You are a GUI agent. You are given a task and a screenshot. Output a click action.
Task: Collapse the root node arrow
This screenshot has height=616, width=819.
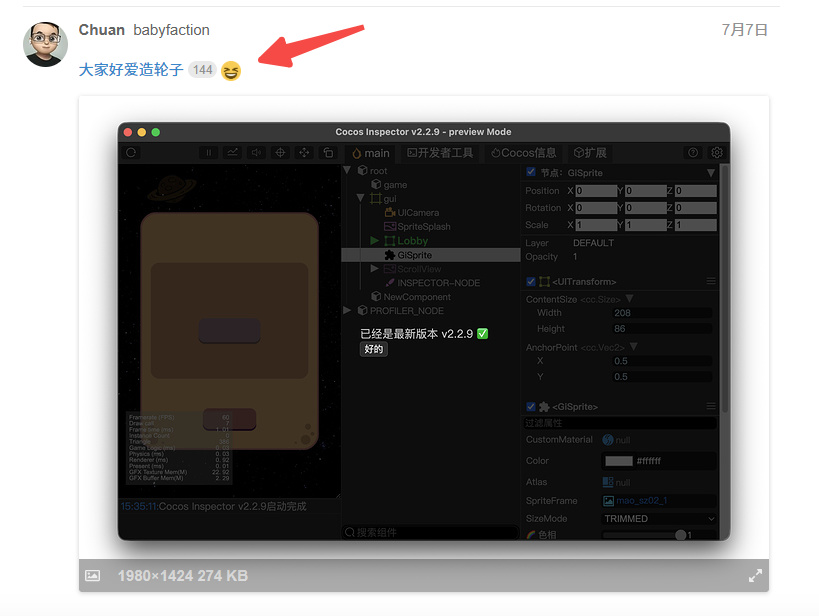tap(347, 170)
